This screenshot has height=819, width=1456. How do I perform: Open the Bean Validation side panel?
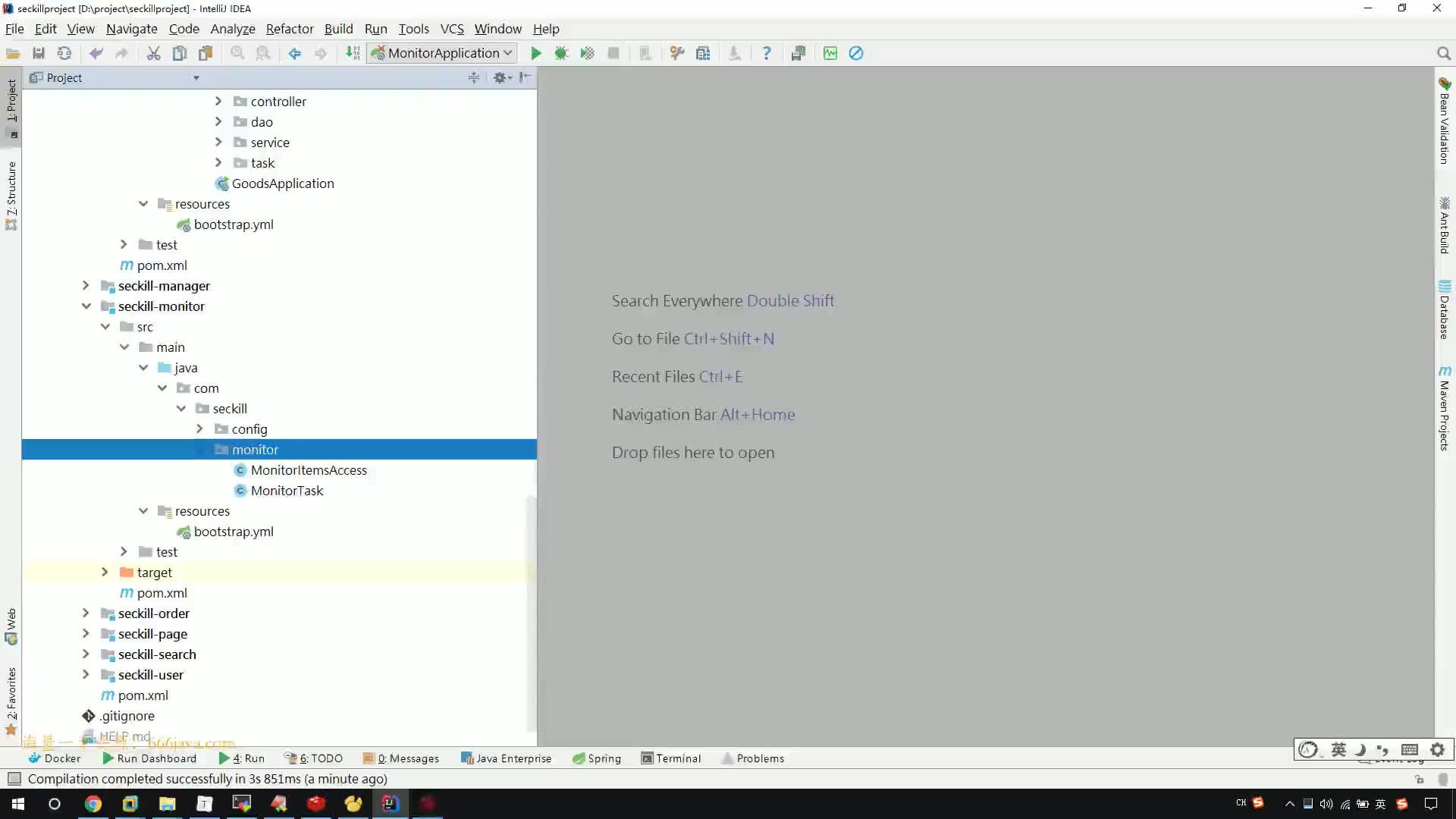click(1445, 121)
